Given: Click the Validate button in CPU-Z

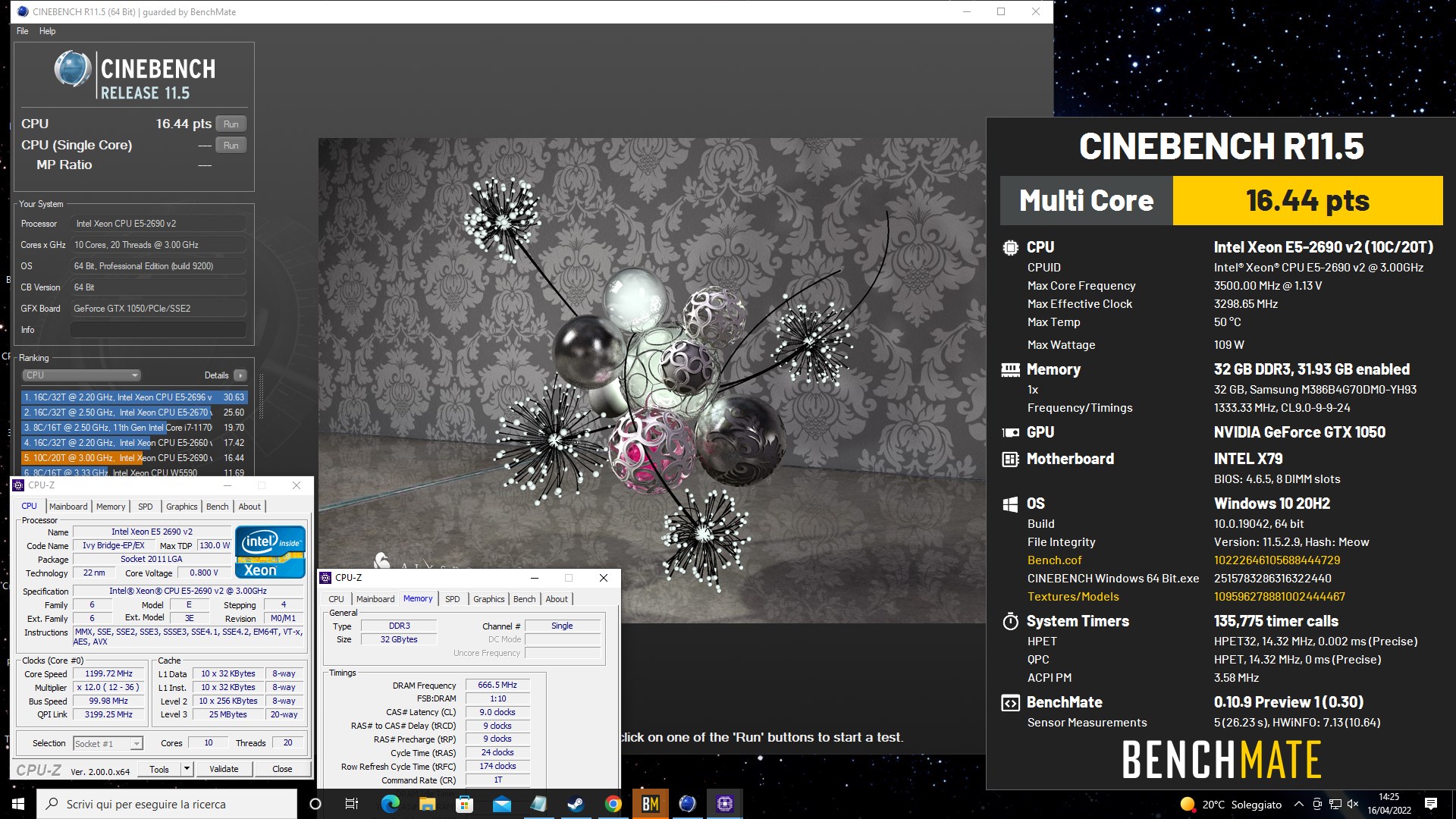Looking at the screenshot, I should tap(224, 769).
